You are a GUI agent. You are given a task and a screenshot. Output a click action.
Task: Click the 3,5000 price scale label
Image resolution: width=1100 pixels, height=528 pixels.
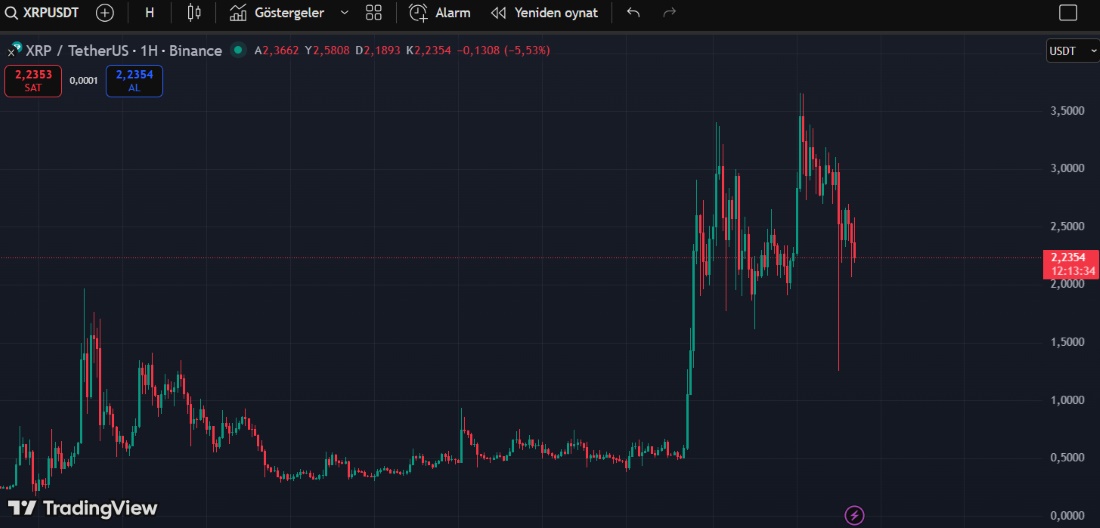(1067, 111)
